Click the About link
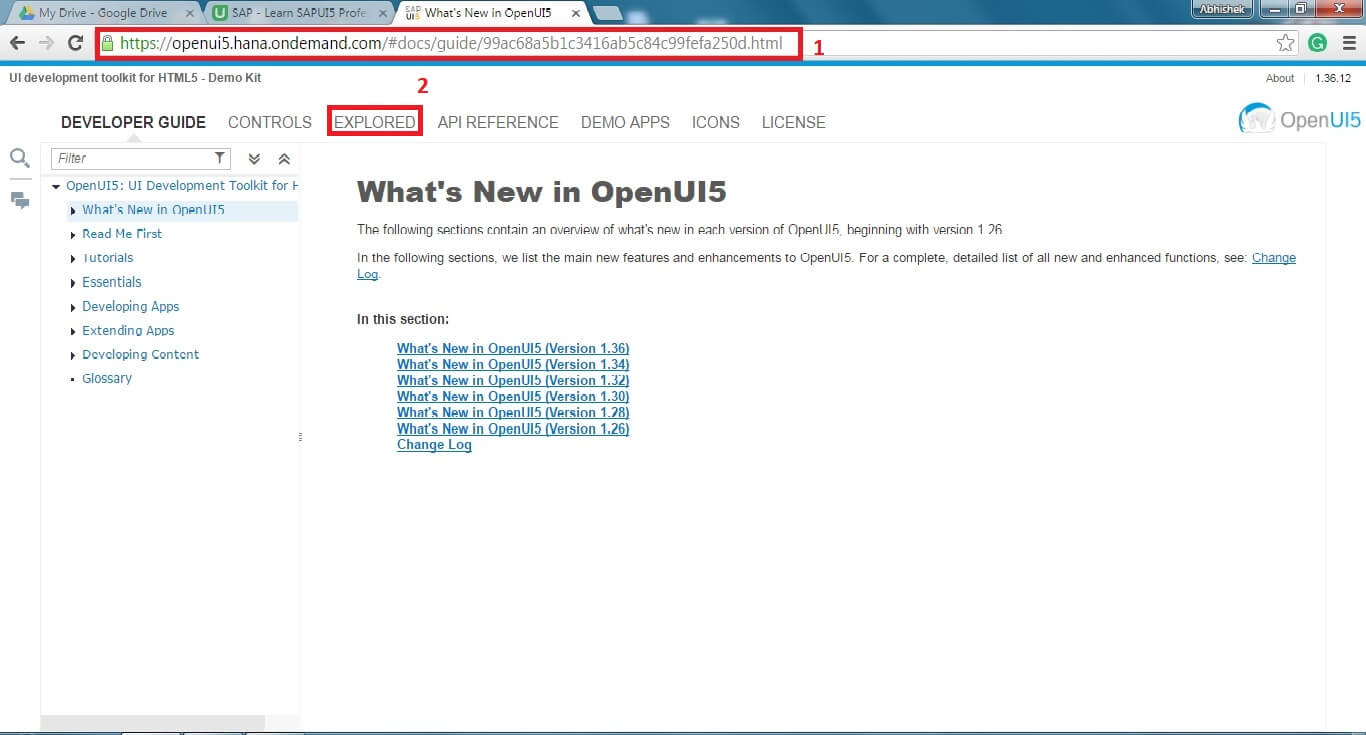 [x=1280, y=78]
